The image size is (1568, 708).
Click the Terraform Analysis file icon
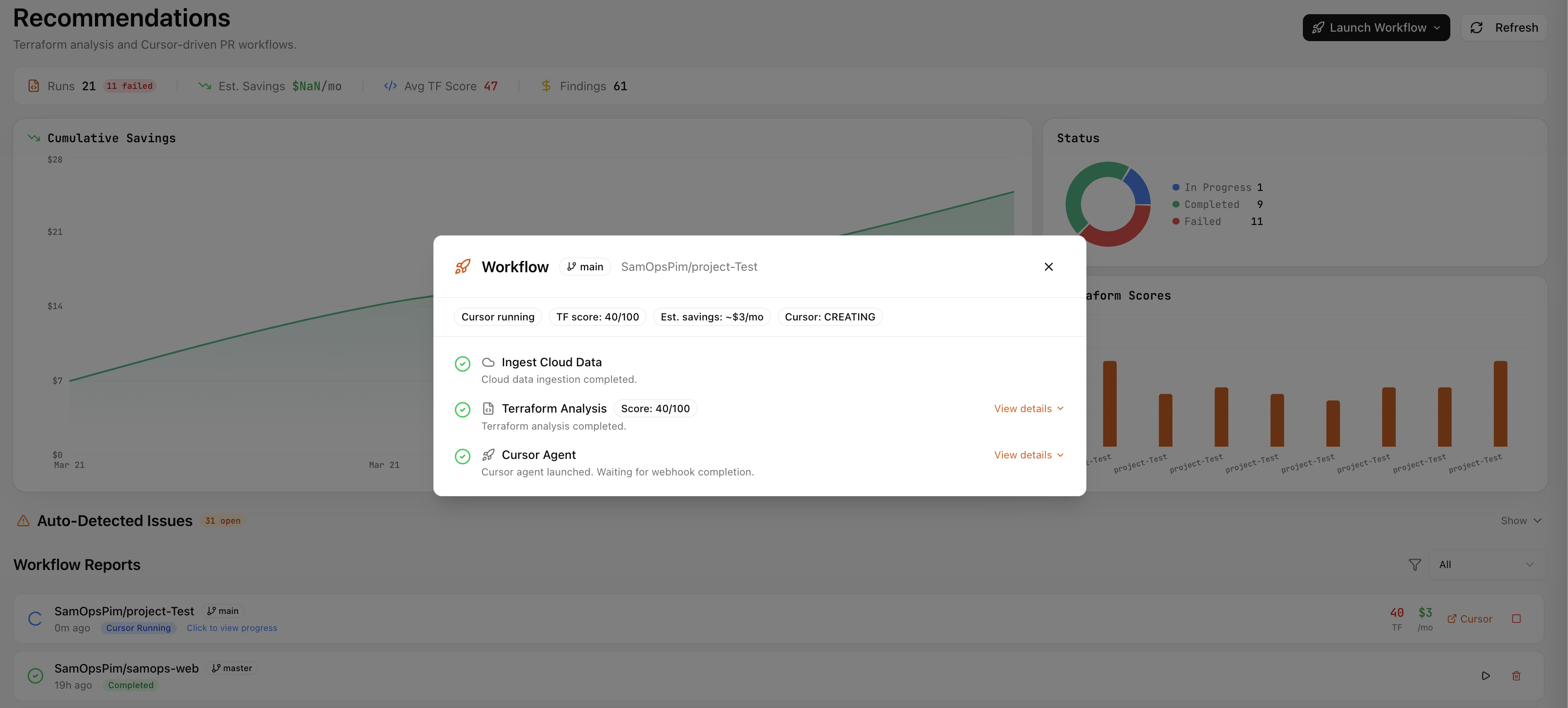point(489,408)
